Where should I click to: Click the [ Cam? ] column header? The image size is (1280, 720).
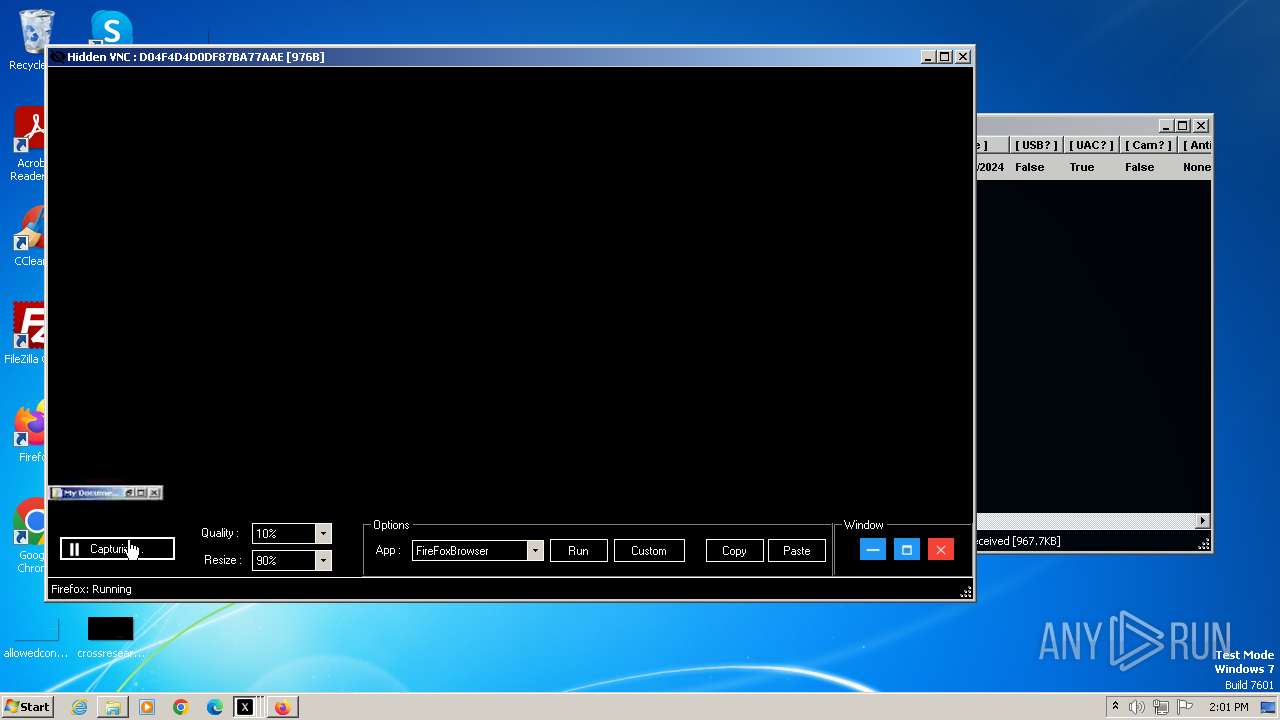(1147, 145)
